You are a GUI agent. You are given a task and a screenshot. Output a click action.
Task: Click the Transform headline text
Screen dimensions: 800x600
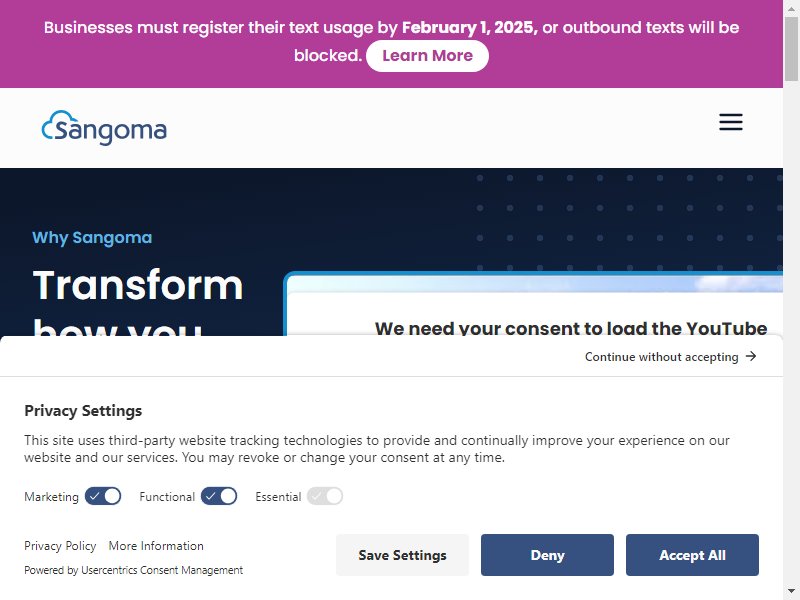coord(138,285)
